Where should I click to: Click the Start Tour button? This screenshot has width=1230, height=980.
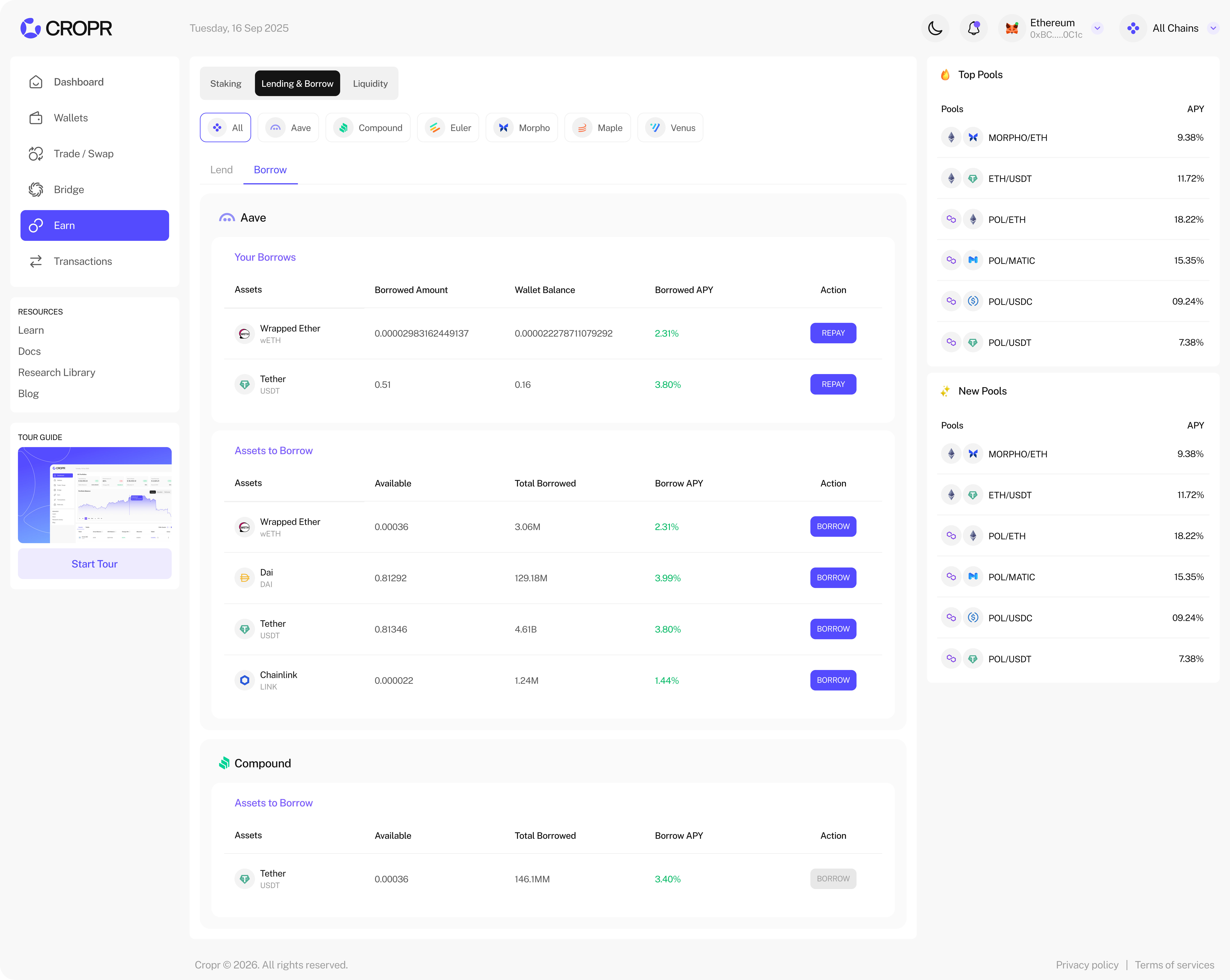[x=95, y=564]
